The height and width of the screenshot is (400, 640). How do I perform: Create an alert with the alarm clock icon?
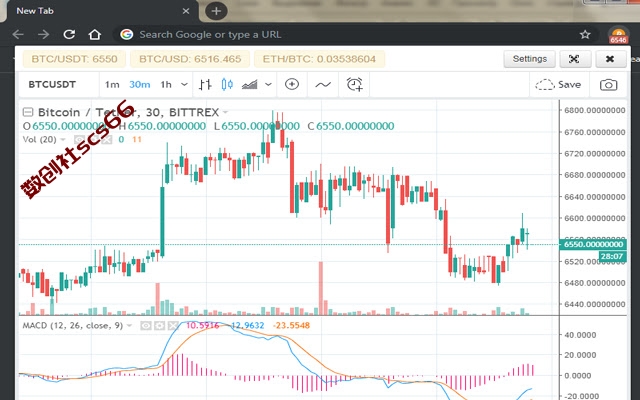tap(354, 84)
